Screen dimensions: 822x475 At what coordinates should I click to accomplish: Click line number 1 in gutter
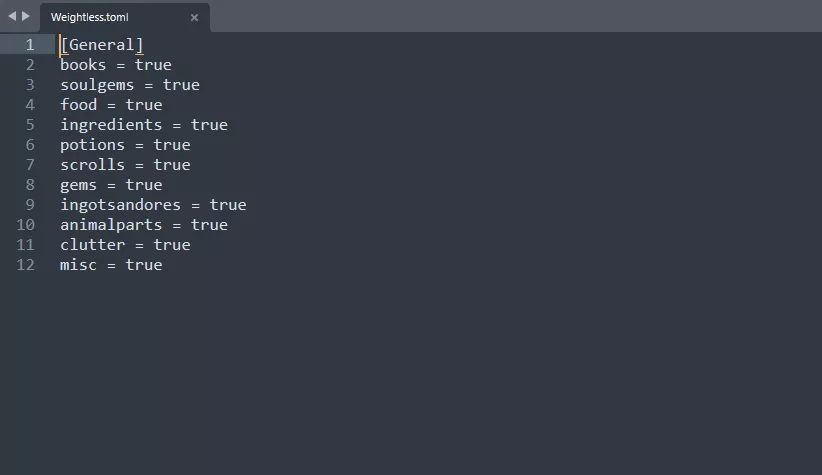click(30, 45)
